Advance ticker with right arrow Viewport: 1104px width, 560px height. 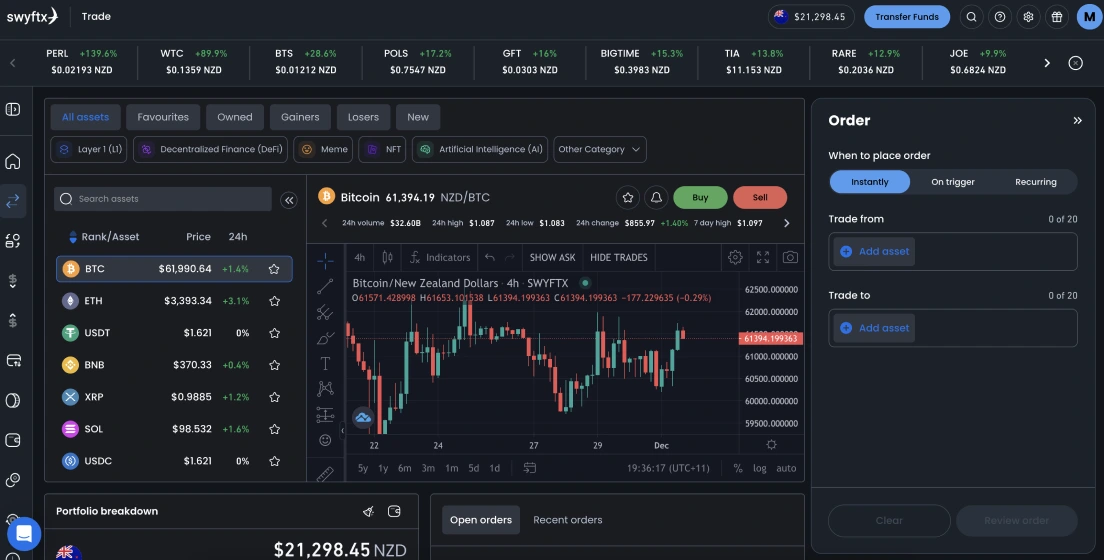pos(1047,63)
